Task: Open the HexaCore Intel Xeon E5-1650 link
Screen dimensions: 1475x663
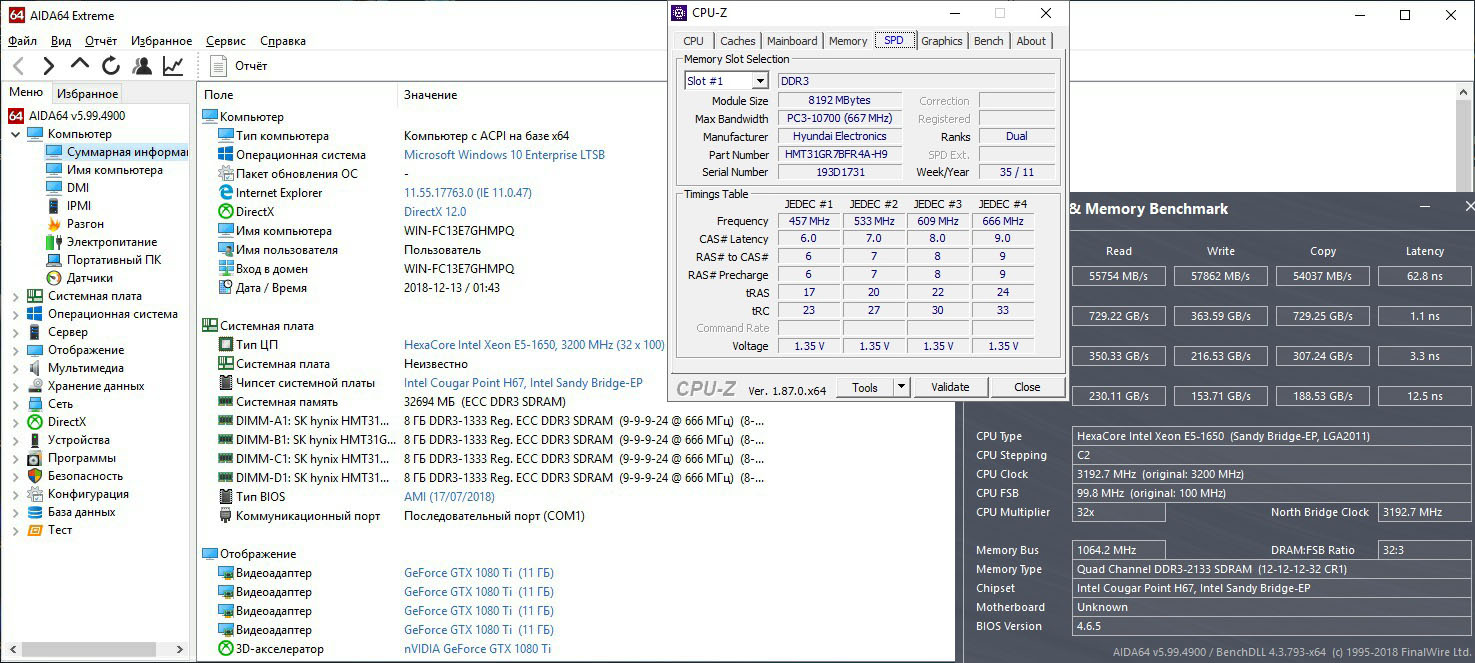Action: (534, 345)
